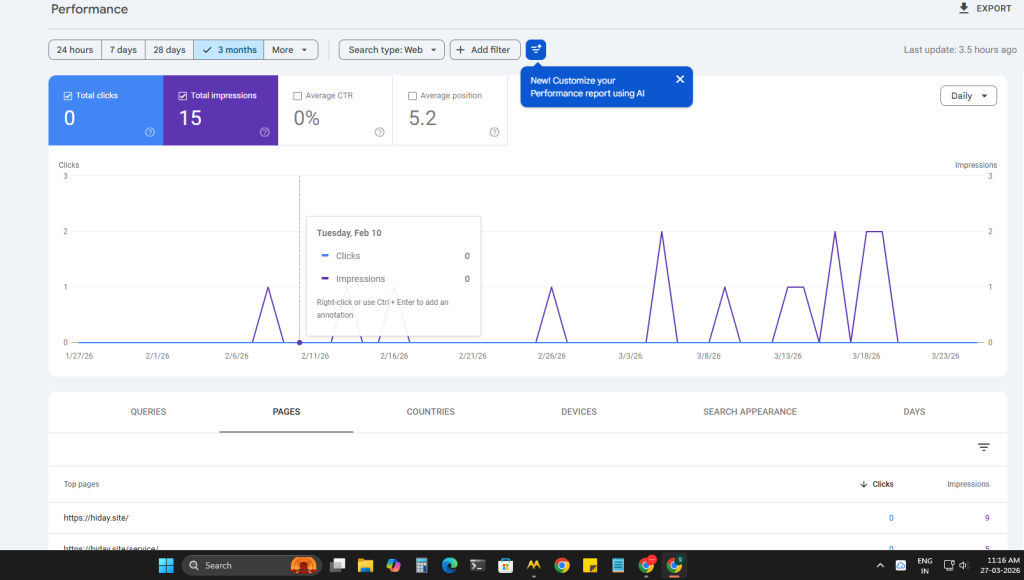This screenshot has height=580, width=1024.
Task: Open Microsoft Edge from the taskbar
Action: pos(449,565)
